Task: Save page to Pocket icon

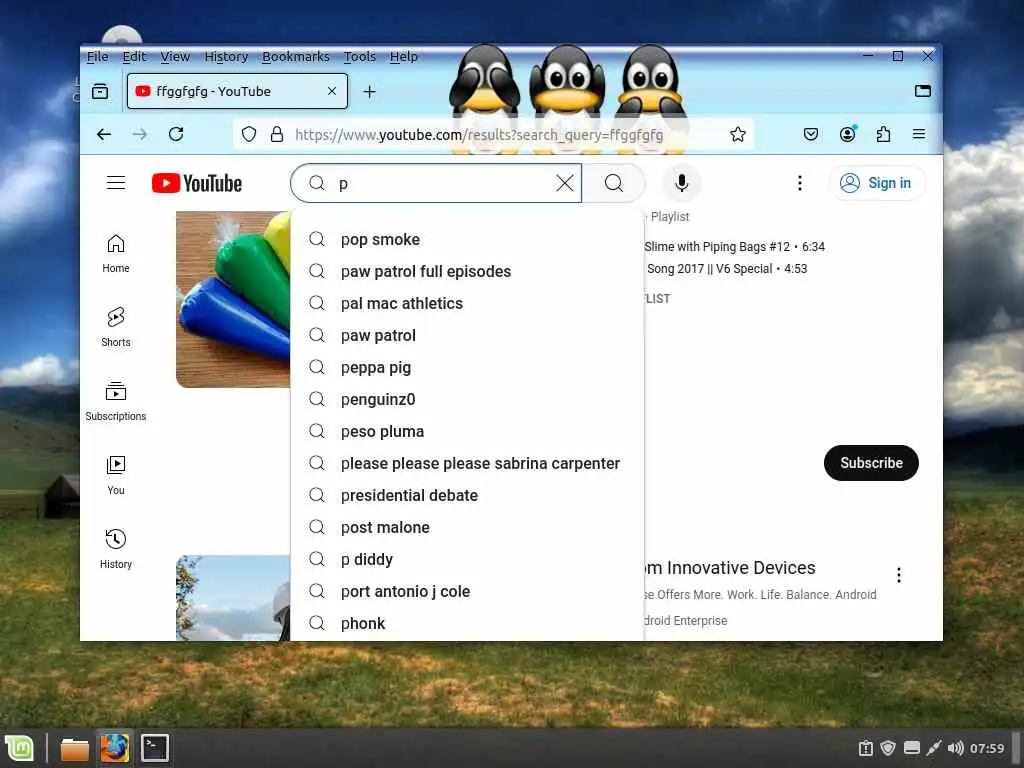Action: (810, 135)
